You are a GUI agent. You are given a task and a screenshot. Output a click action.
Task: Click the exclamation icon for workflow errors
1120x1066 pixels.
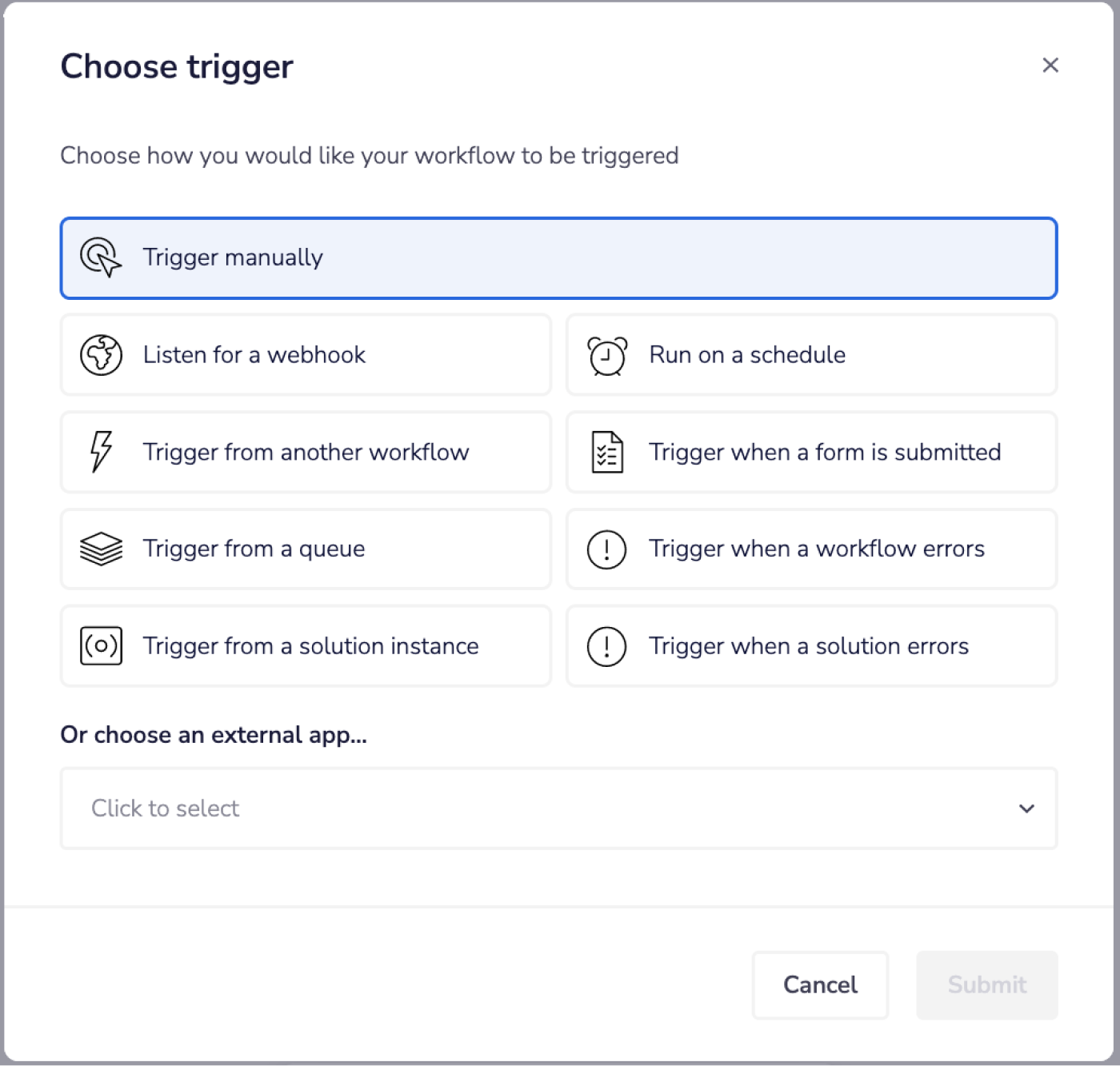pos(607,549)
